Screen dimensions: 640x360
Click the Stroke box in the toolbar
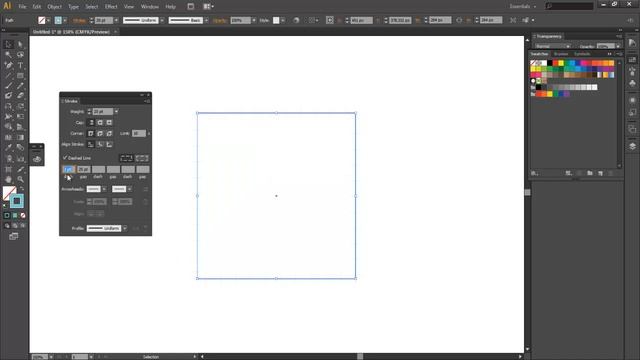[17, 201]
